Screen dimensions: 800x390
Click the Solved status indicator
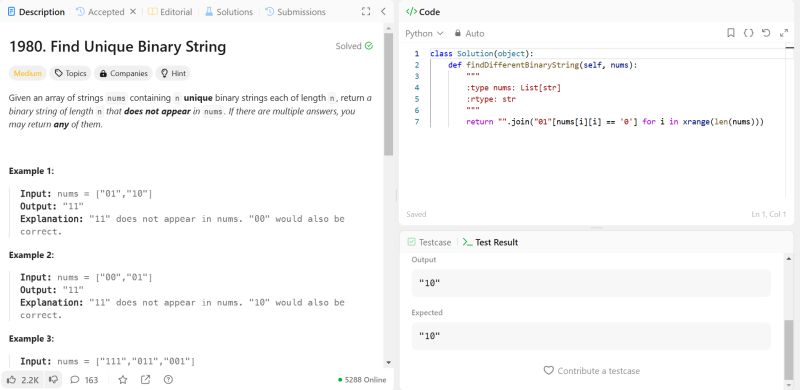354,46
